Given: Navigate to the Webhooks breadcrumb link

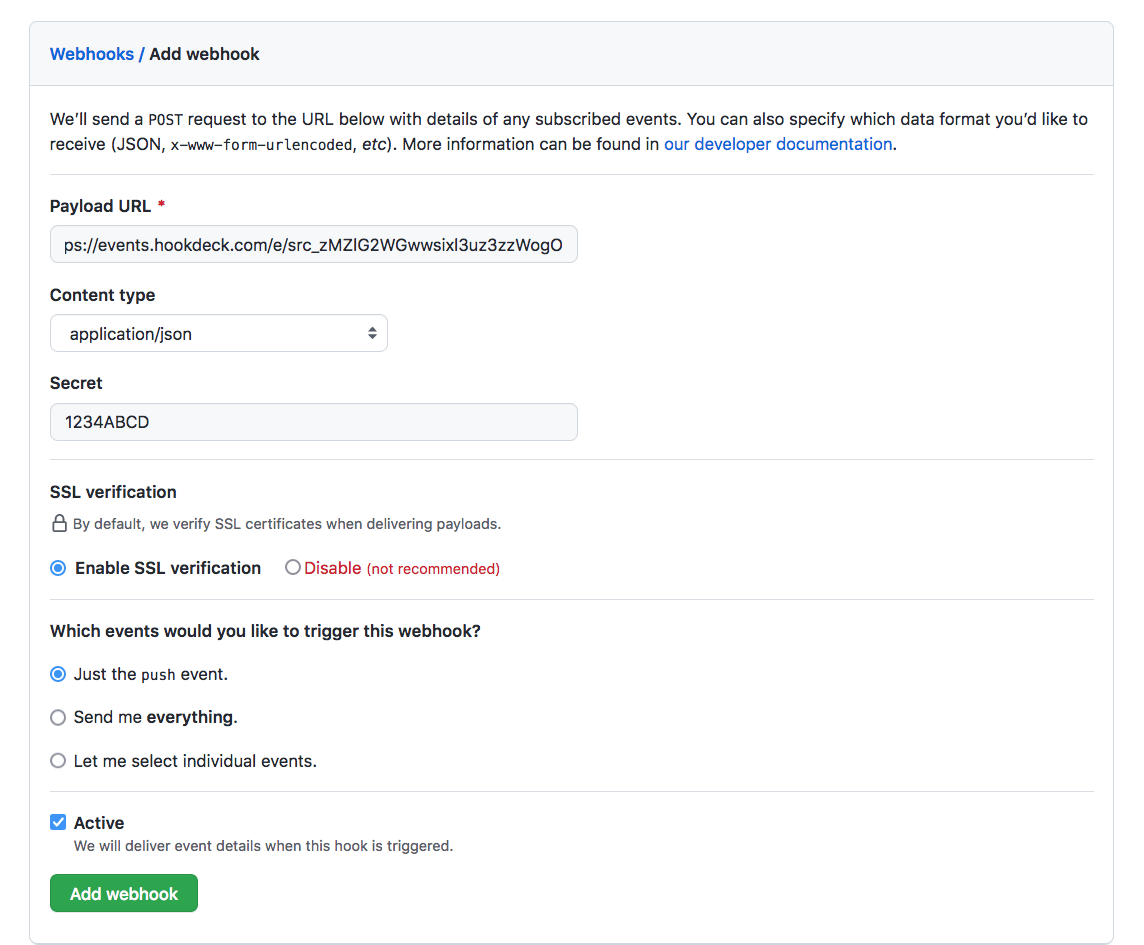Looking at the screenshot, I should coord(92,54).
